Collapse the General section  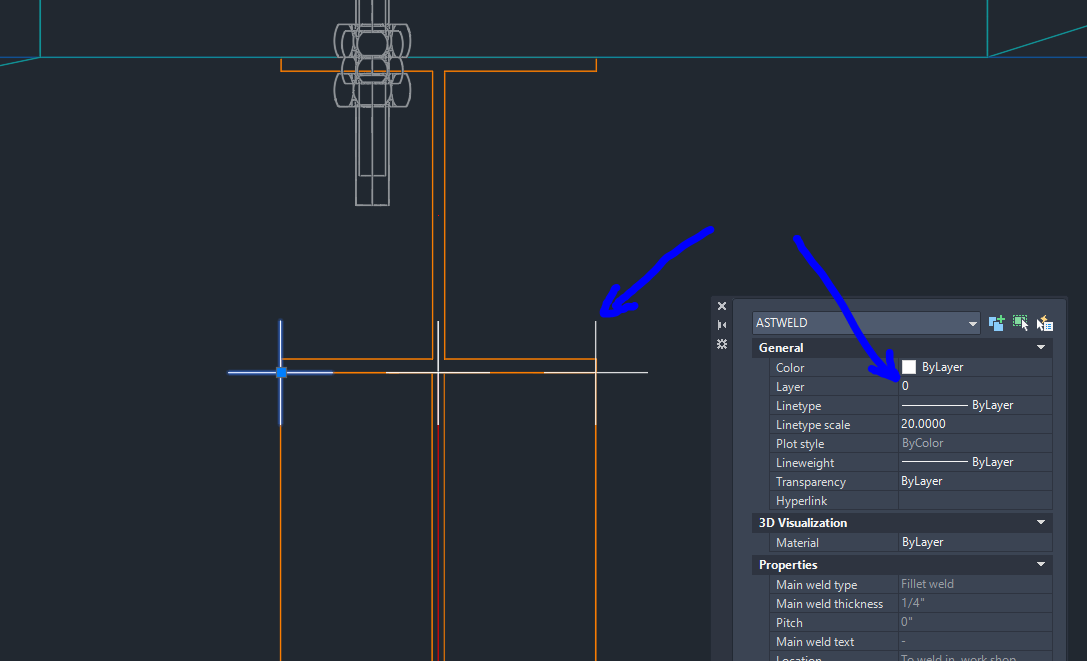coord(1040,347)
